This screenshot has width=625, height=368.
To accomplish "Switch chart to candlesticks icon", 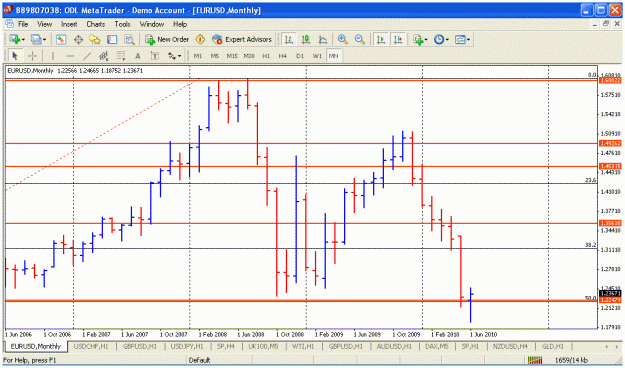I will pos(306,39).
